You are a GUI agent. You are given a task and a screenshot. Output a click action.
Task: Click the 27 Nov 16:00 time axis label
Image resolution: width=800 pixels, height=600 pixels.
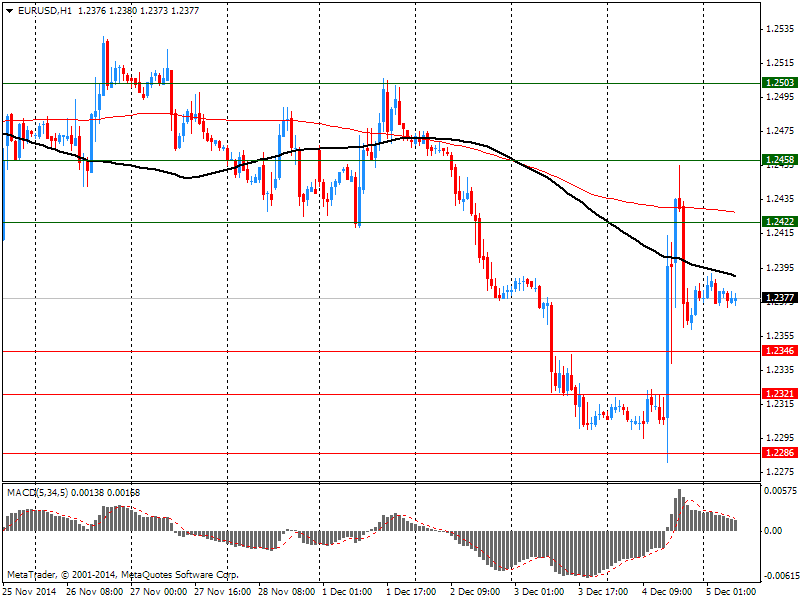click(222, 592)
